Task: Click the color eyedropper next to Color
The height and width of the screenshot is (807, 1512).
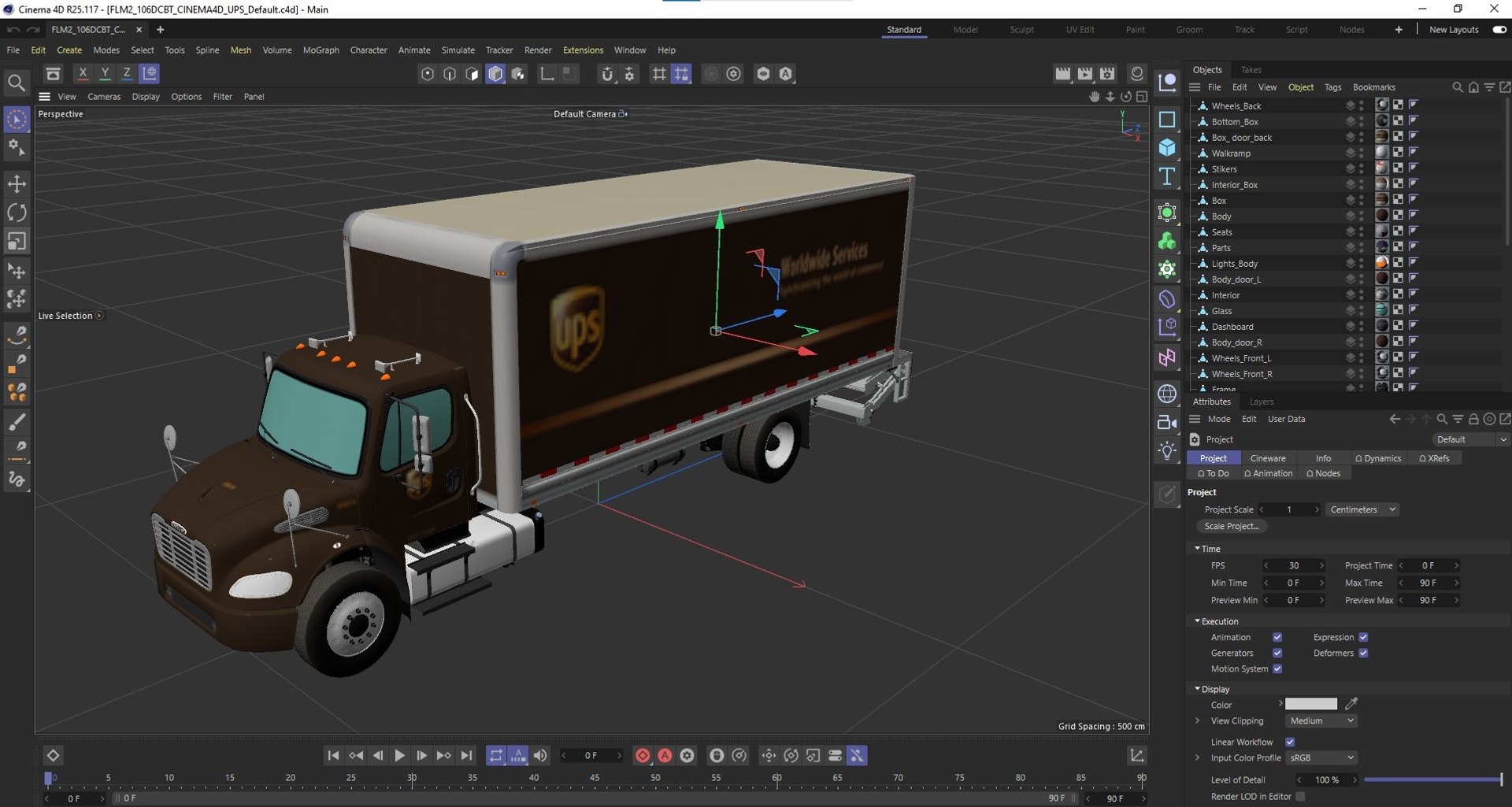Action: tap(1351, 704)
